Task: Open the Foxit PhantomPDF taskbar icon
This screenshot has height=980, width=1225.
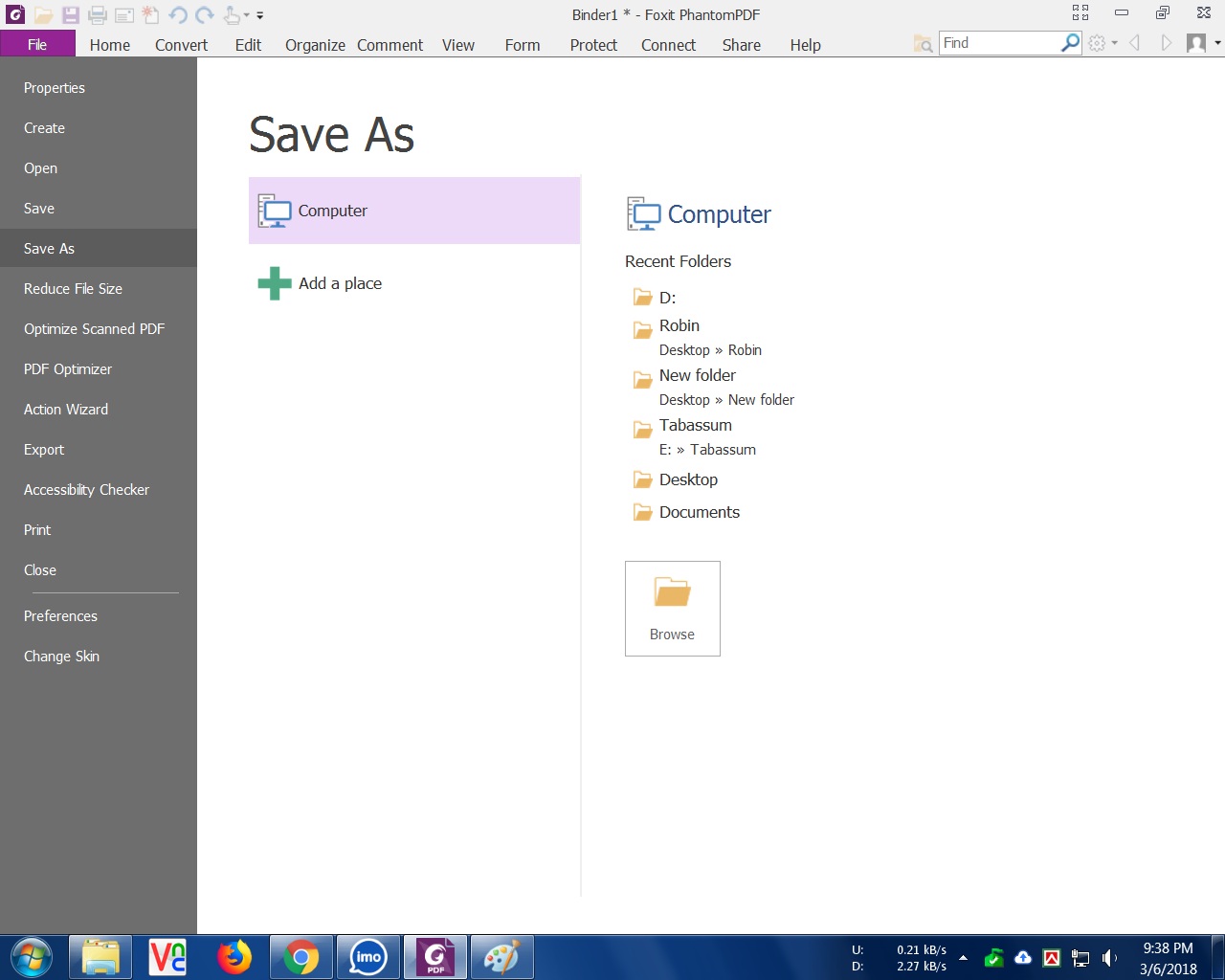Action: pos(435,957)
